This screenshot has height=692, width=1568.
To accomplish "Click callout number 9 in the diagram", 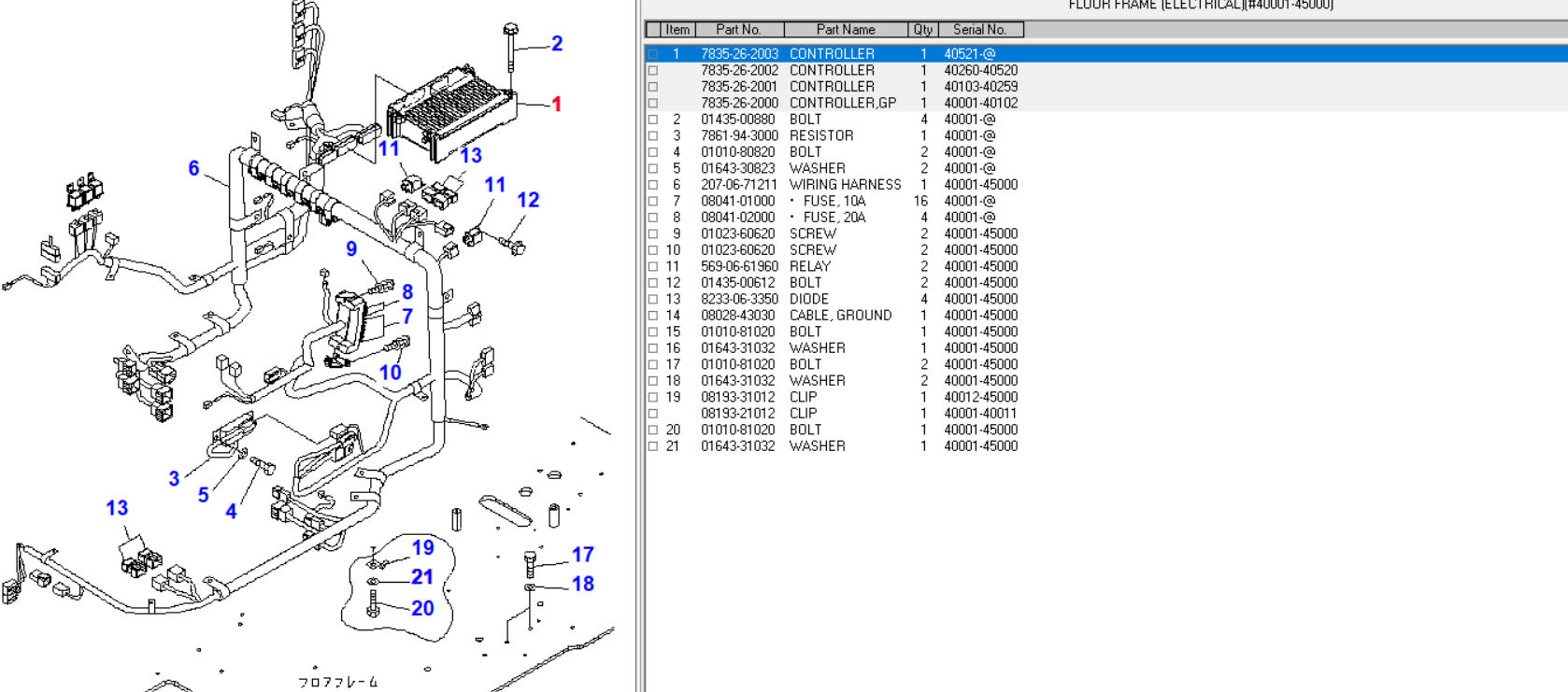I will click(351, 249).
